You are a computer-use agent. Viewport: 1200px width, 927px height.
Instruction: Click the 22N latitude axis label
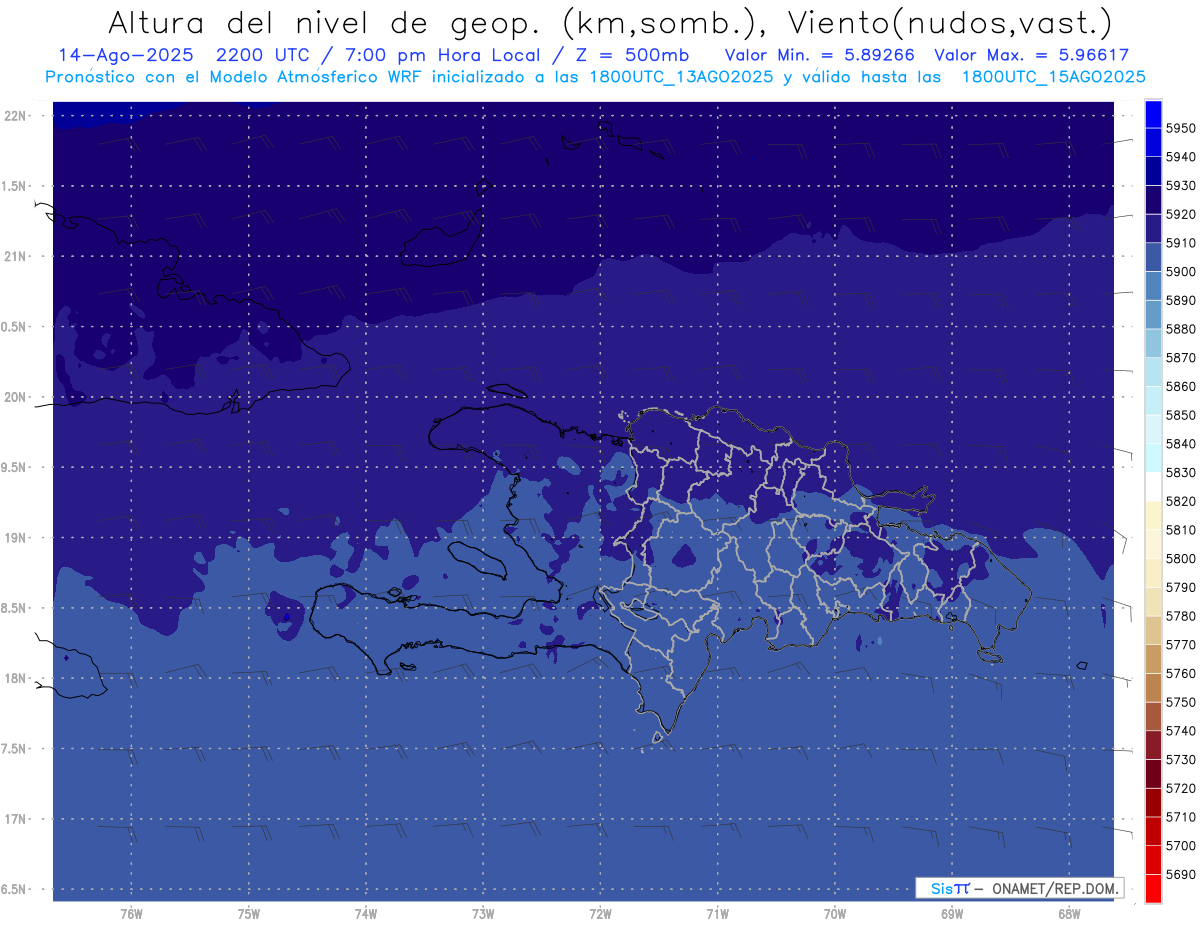(15, 115)
